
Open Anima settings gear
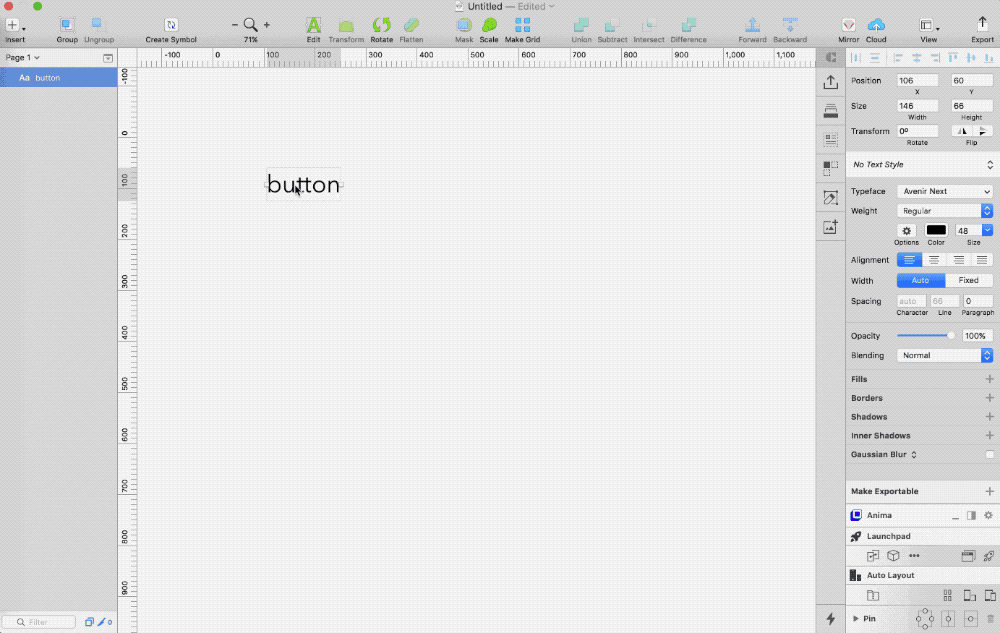[989, 515]
